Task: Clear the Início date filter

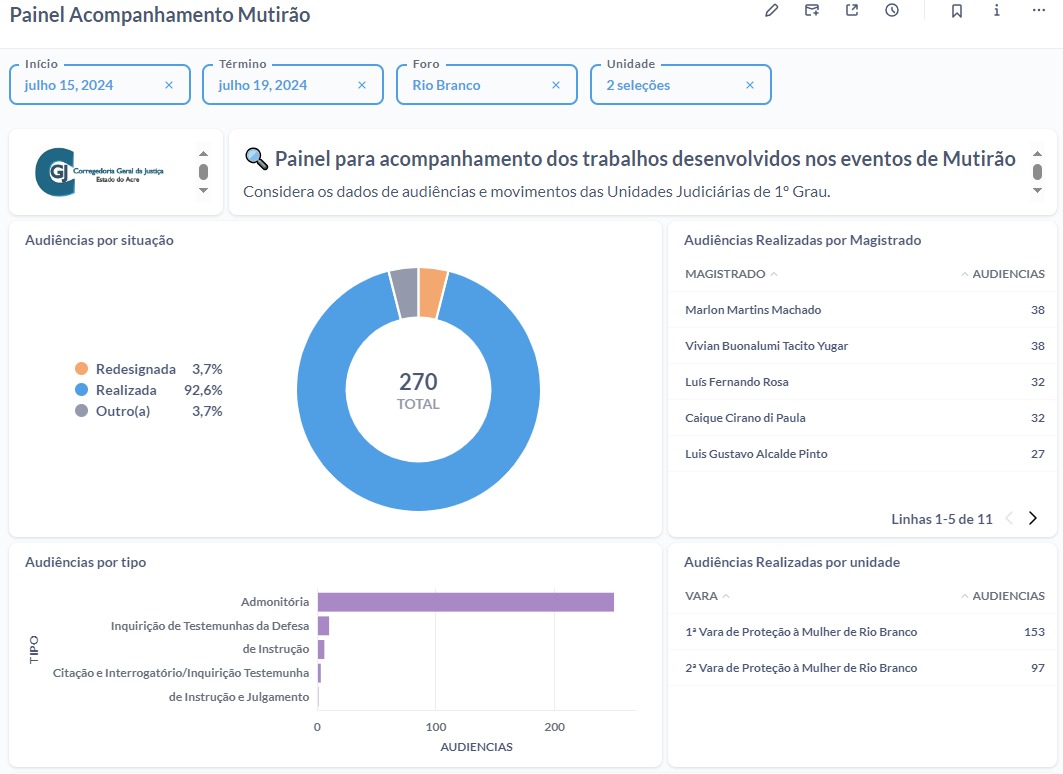Action: coord(169,85)
